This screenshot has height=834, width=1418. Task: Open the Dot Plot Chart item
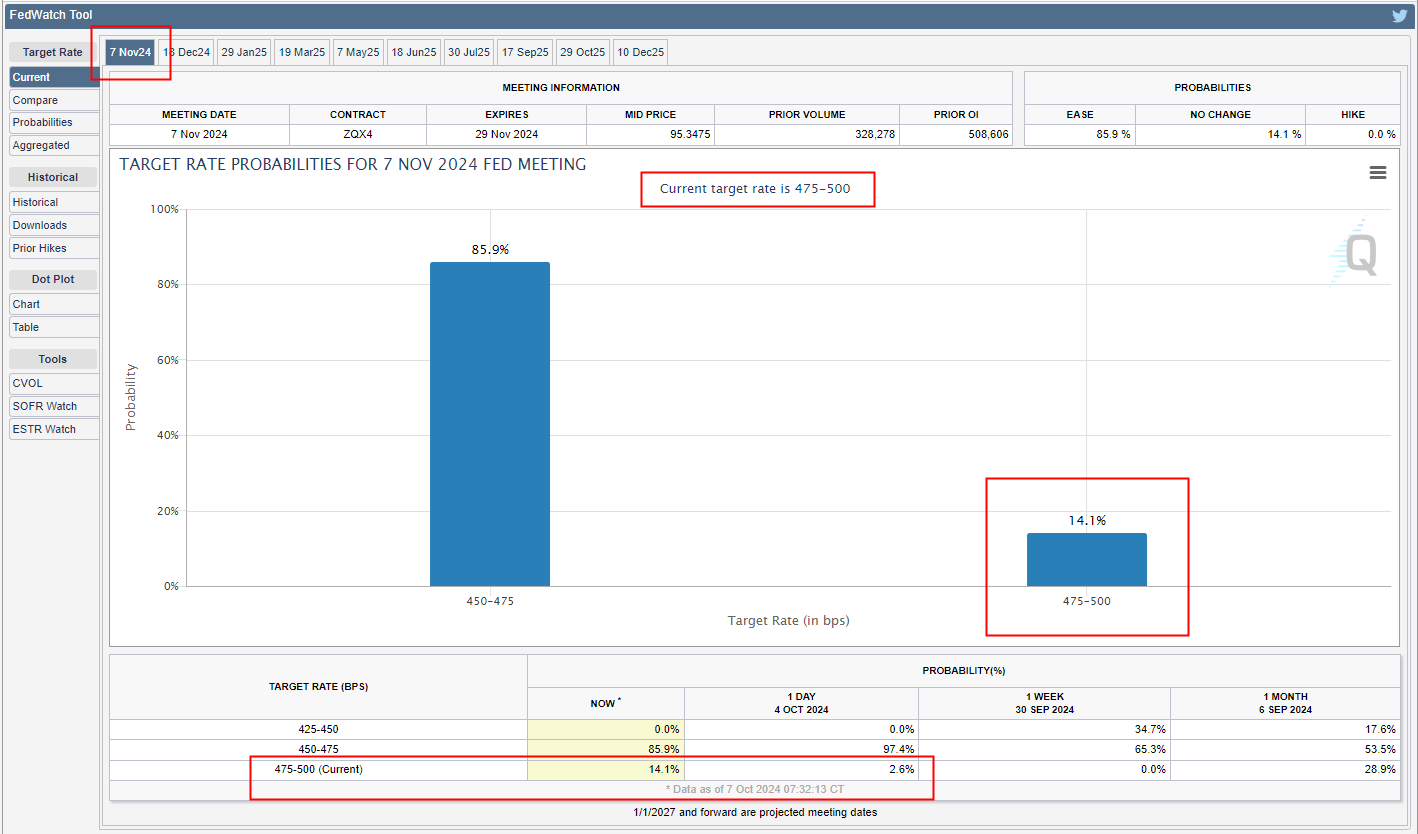(54, 304)
